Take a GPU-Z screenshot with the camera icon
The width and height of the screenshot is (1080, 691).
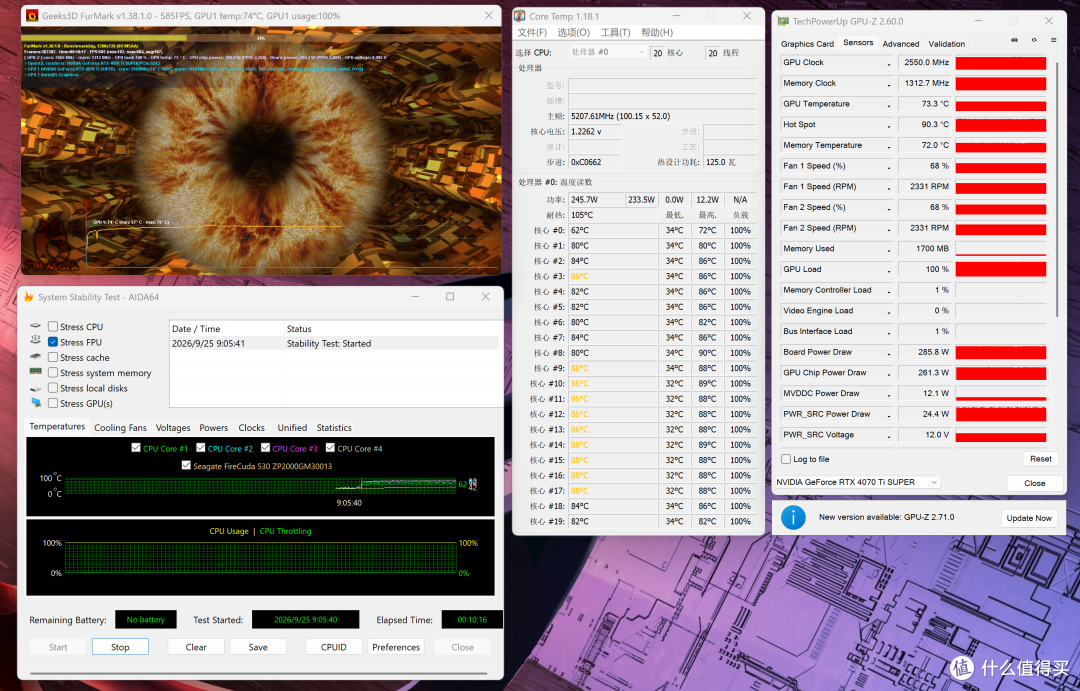tap(1014, 41)
